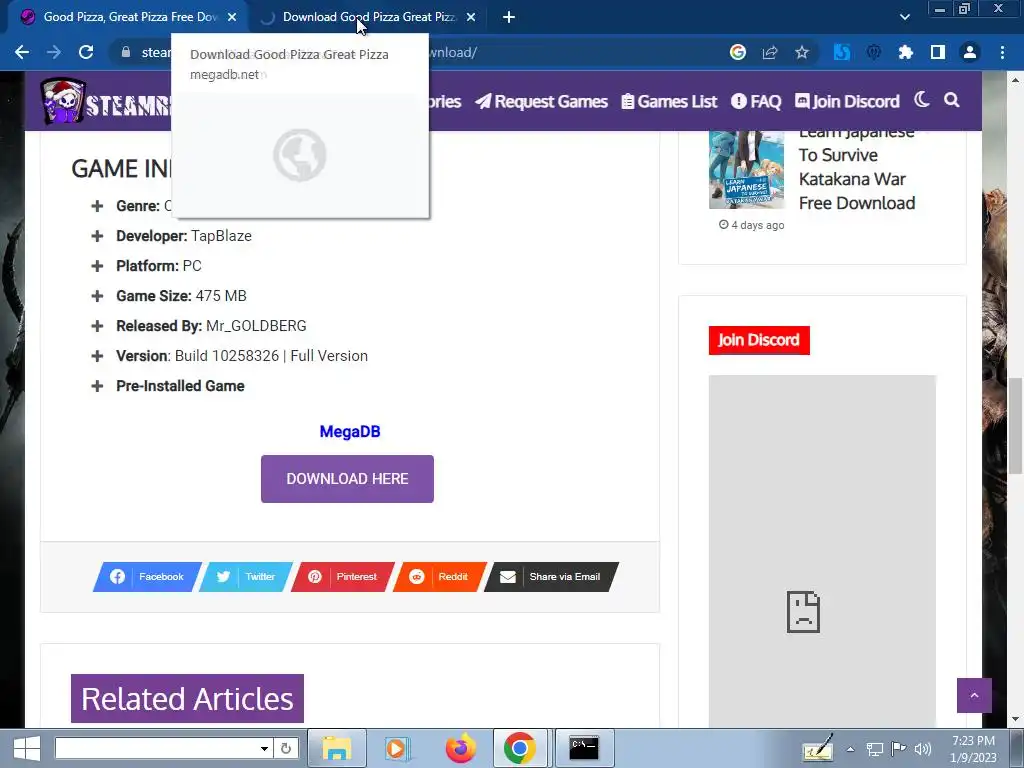Share this page icon
Viewport: 1024px width, 768px height.
tap(770, 52)
